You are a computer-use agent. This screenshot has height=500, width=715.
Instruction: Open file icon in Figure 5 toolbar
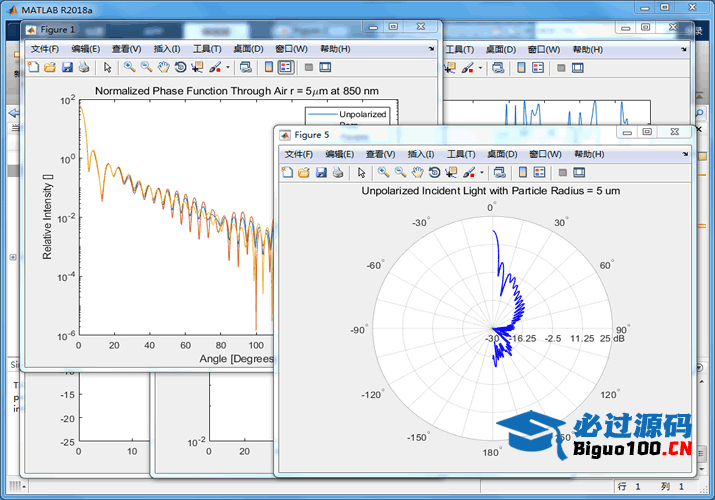coord(304,172)
